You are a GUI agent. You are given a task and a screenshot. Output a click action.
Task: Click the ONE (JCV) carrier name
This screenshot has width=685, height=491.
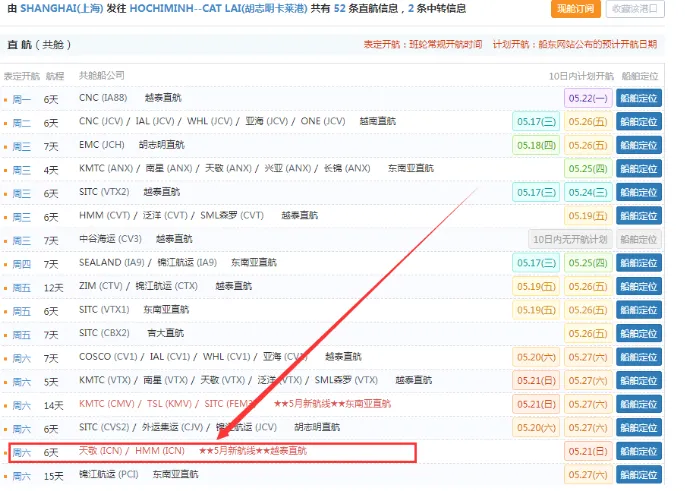(323, 121)
